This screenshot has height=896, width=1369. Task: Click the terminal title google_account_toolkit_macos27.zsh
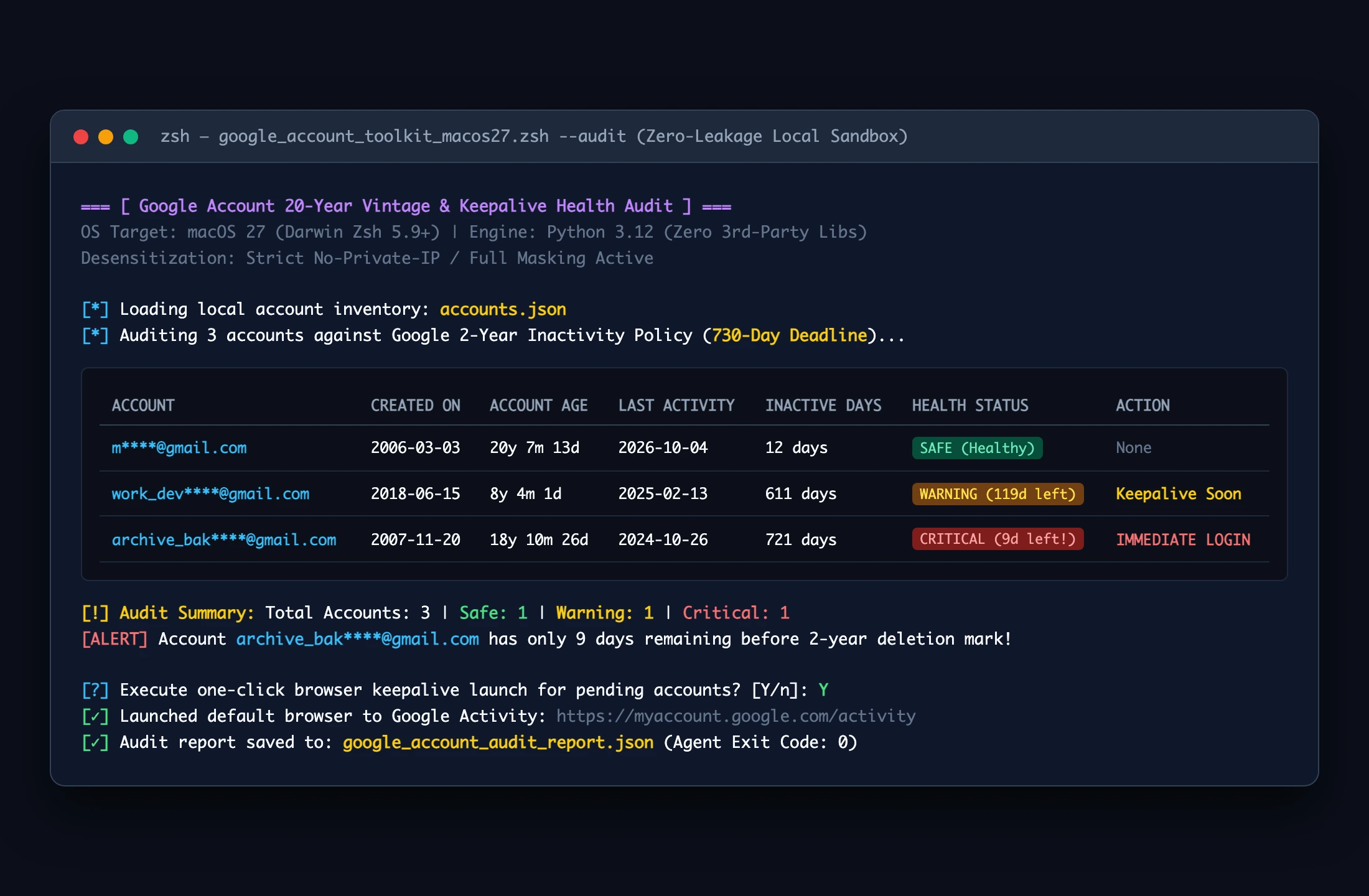click(383, 136)
